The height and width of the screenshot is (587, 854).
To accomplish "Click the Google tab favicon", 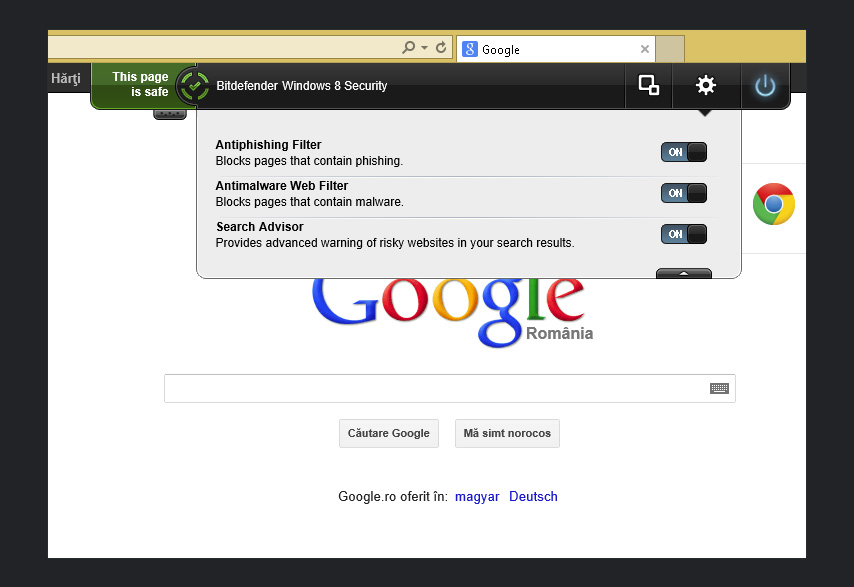I will point(469,50).
